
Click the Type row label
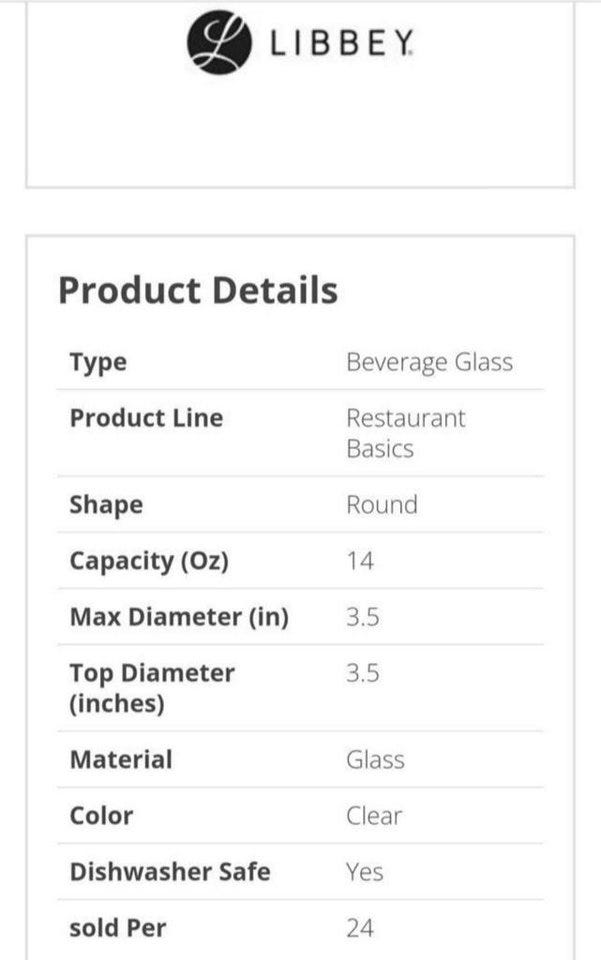coord(98,362)
